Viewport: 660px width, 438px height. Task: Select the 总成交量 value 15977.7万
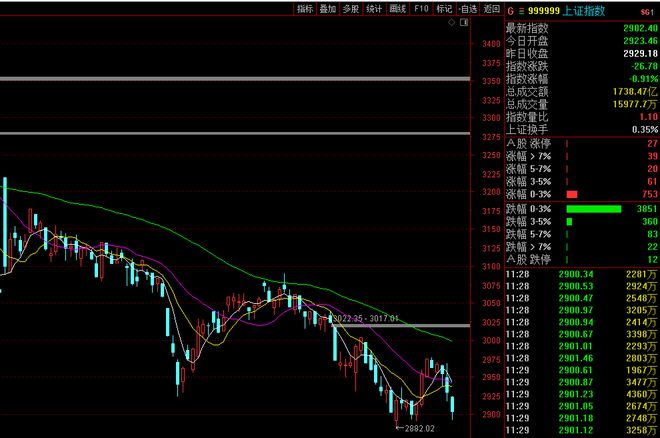635,104
